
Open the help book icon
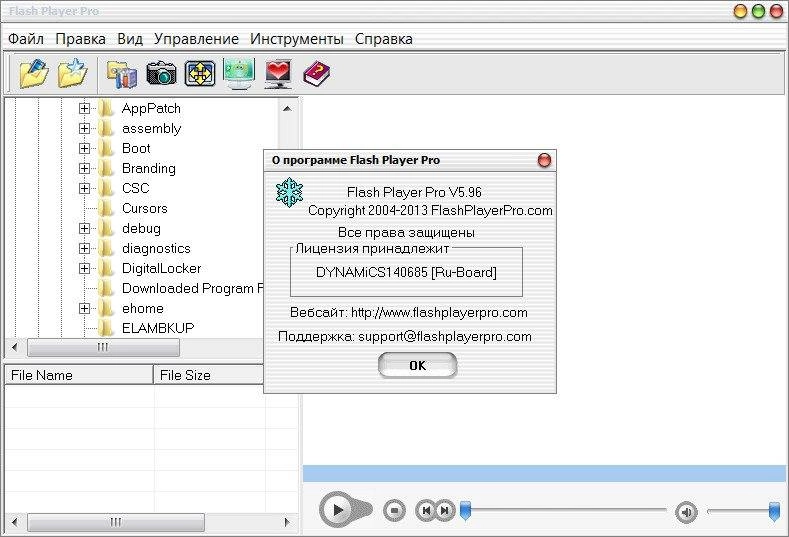click(x=317, y=74)
